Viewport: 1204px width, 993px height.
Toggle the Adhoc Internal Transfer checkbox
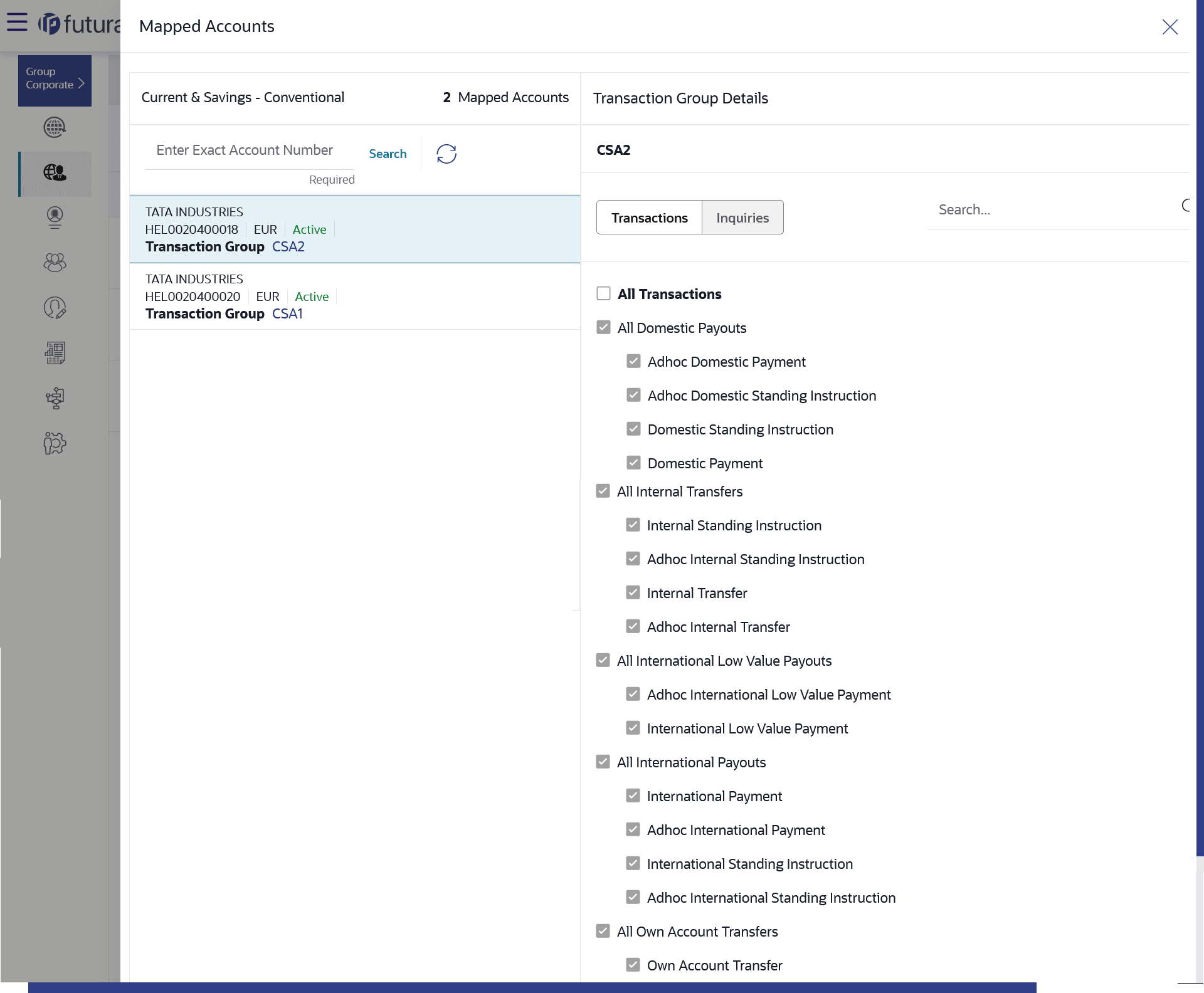(x=633, y=626)
